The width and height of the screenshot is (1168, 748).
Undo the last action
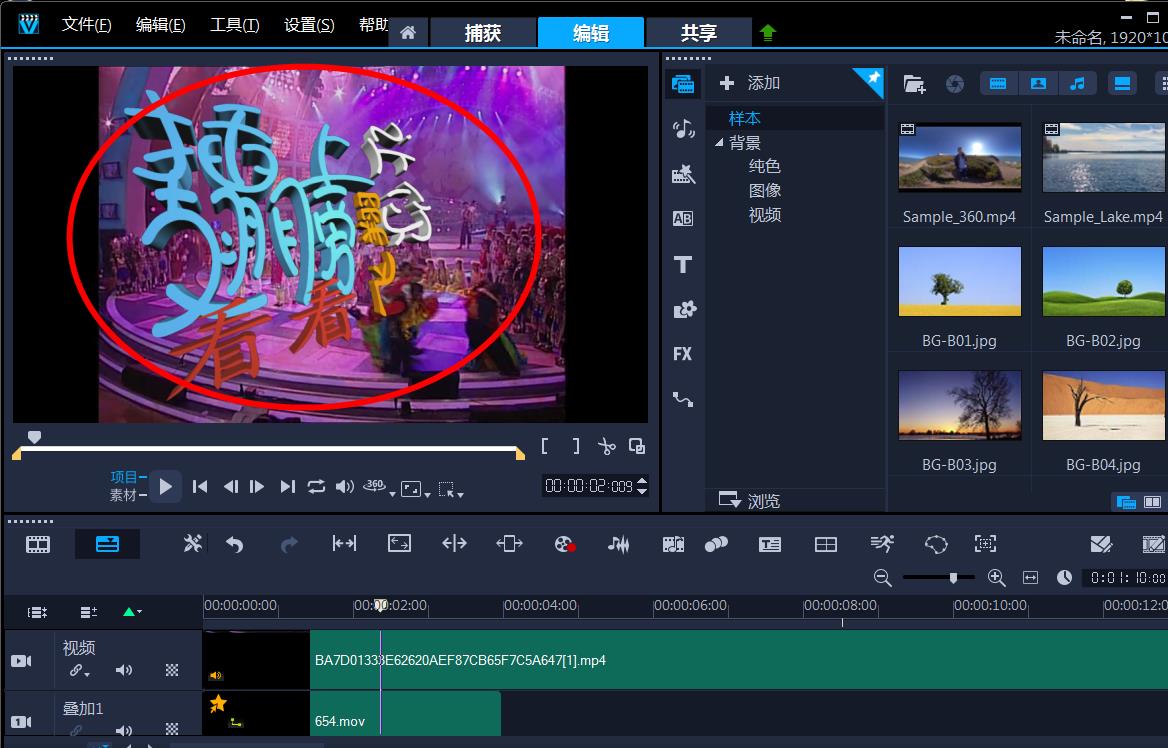[235, 544]
